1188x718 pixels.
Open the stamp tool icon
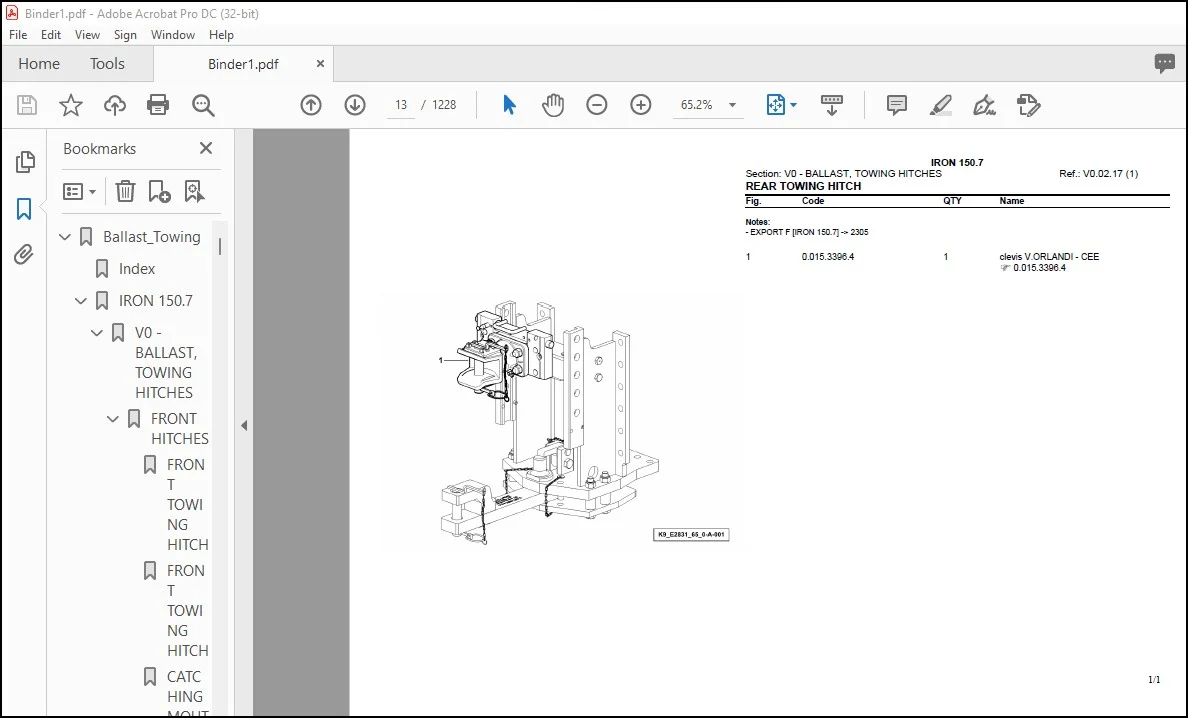click(x=1028, y=105)
